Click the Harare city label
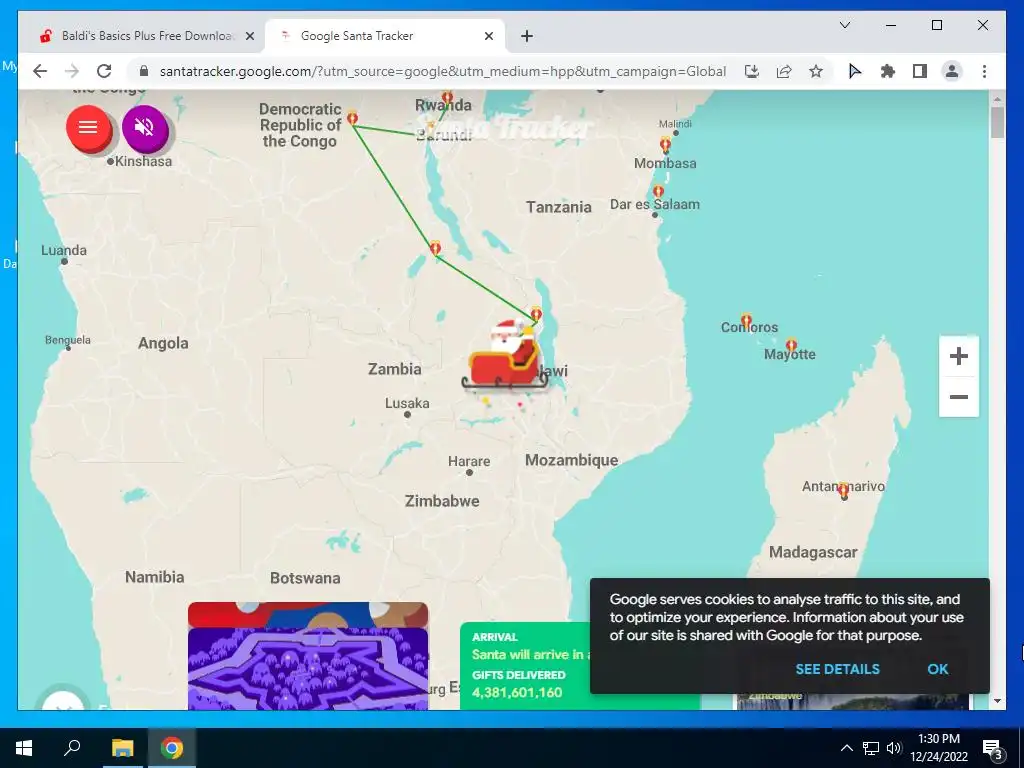Image resolution: width=1024 pixels, height=768 pixels. (x=468, y=461)
